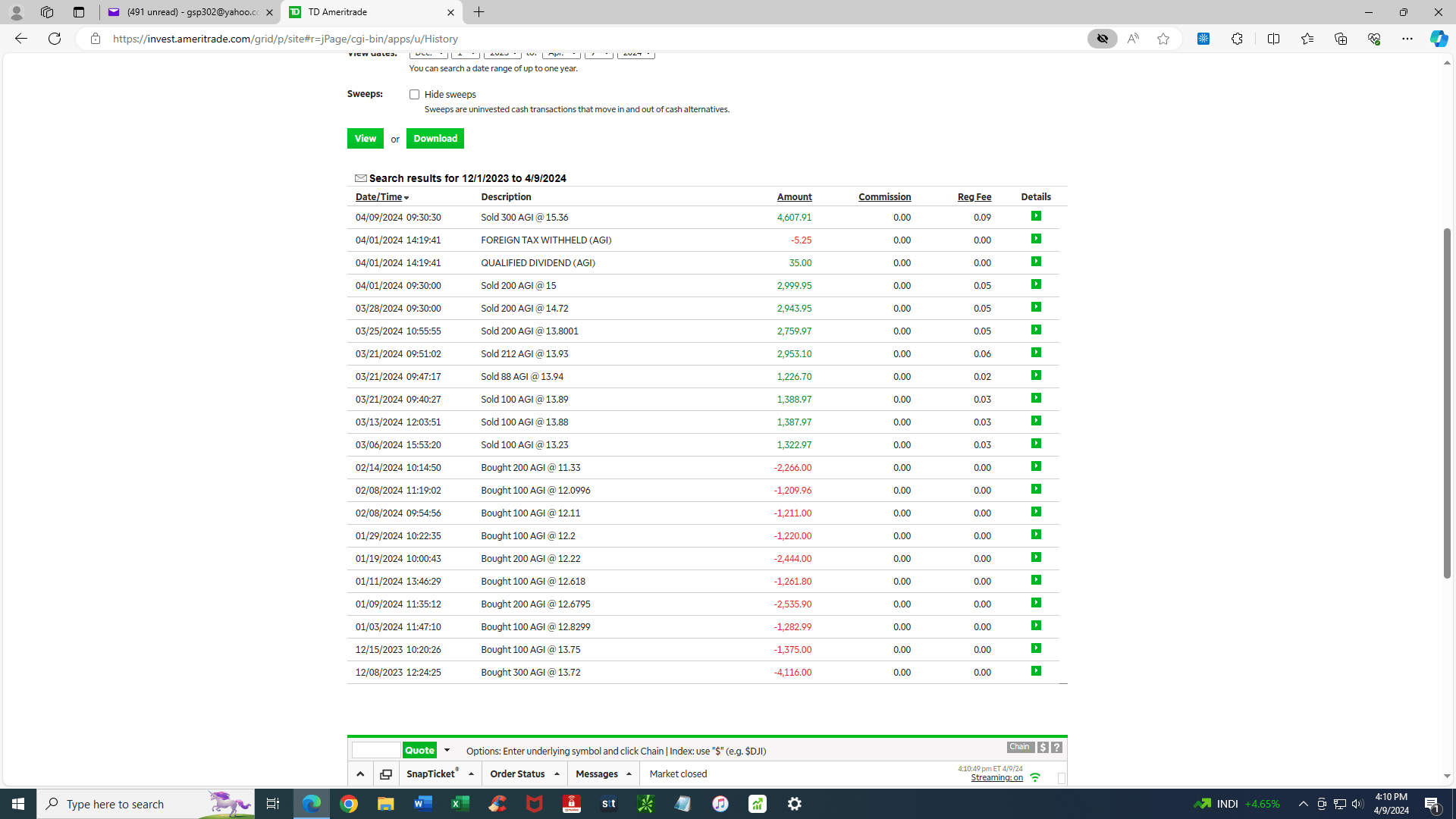1456x819 pixels.
Task: Click the quote symbol input field
Action: click(x=376, y=750)
